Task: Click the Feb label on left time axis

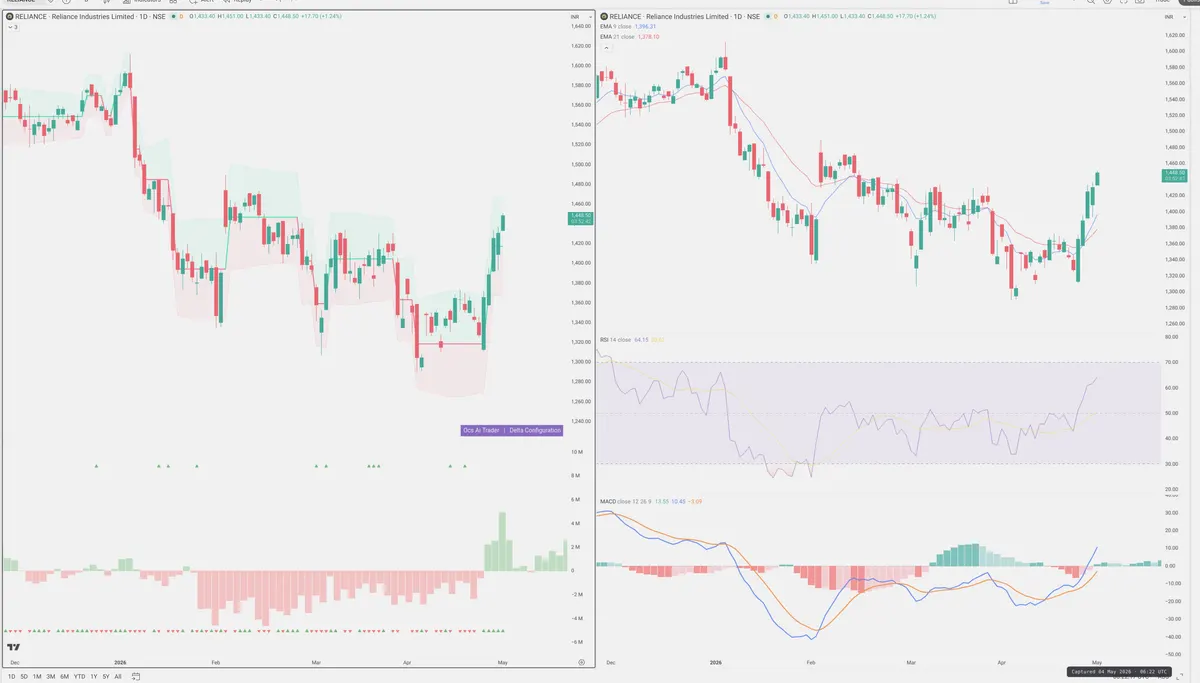Action: point(216,662)
